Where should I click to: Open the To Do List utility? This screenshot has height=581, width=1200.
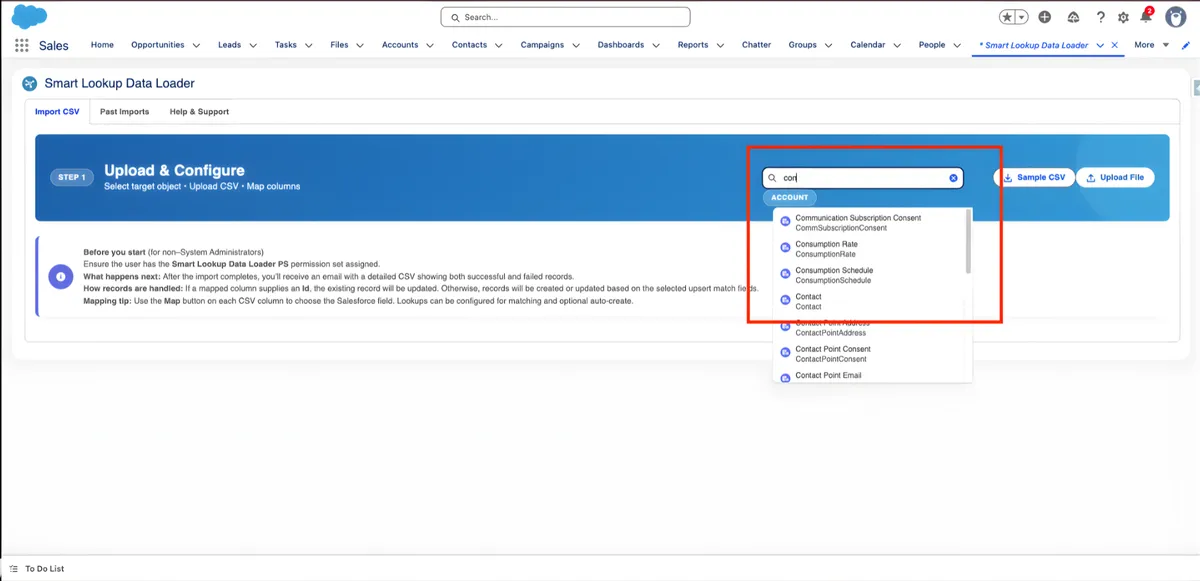pyautogui.click(x=37, y=569)
